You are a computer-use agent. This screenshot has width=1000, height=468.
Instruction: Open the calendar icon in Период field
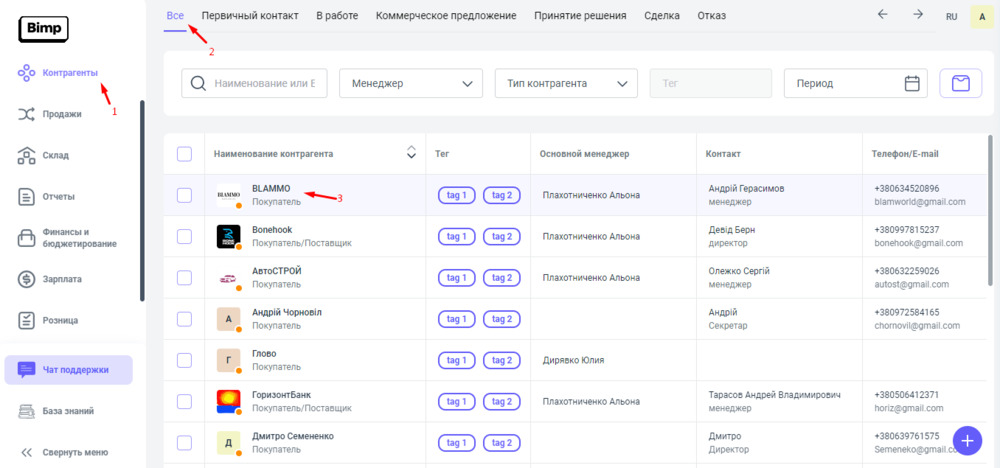[x=911, y=83]
